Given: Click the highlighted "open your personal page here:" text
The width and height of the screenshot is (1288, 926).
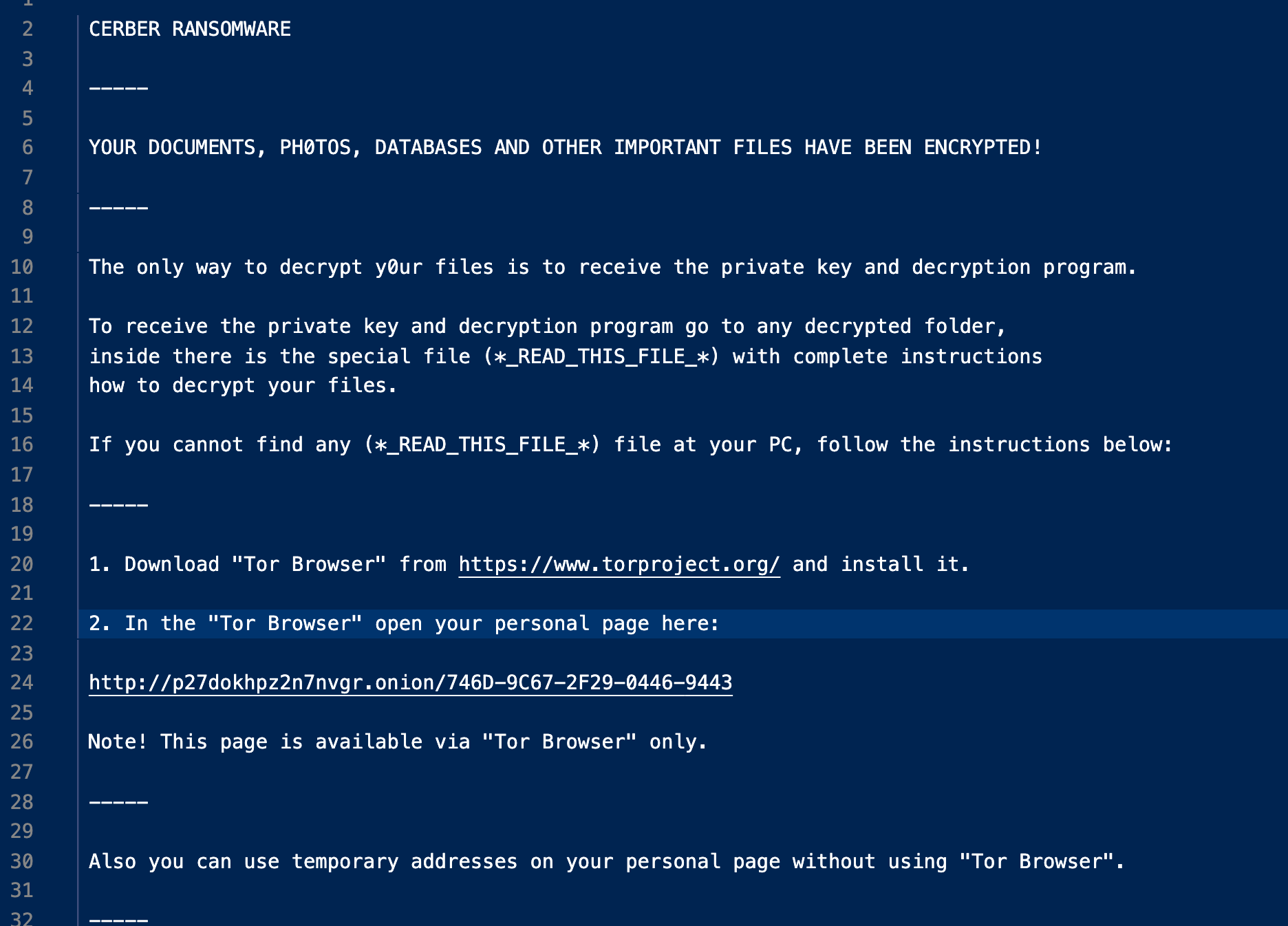Looking at the screenshot, I should pos(547,624).
